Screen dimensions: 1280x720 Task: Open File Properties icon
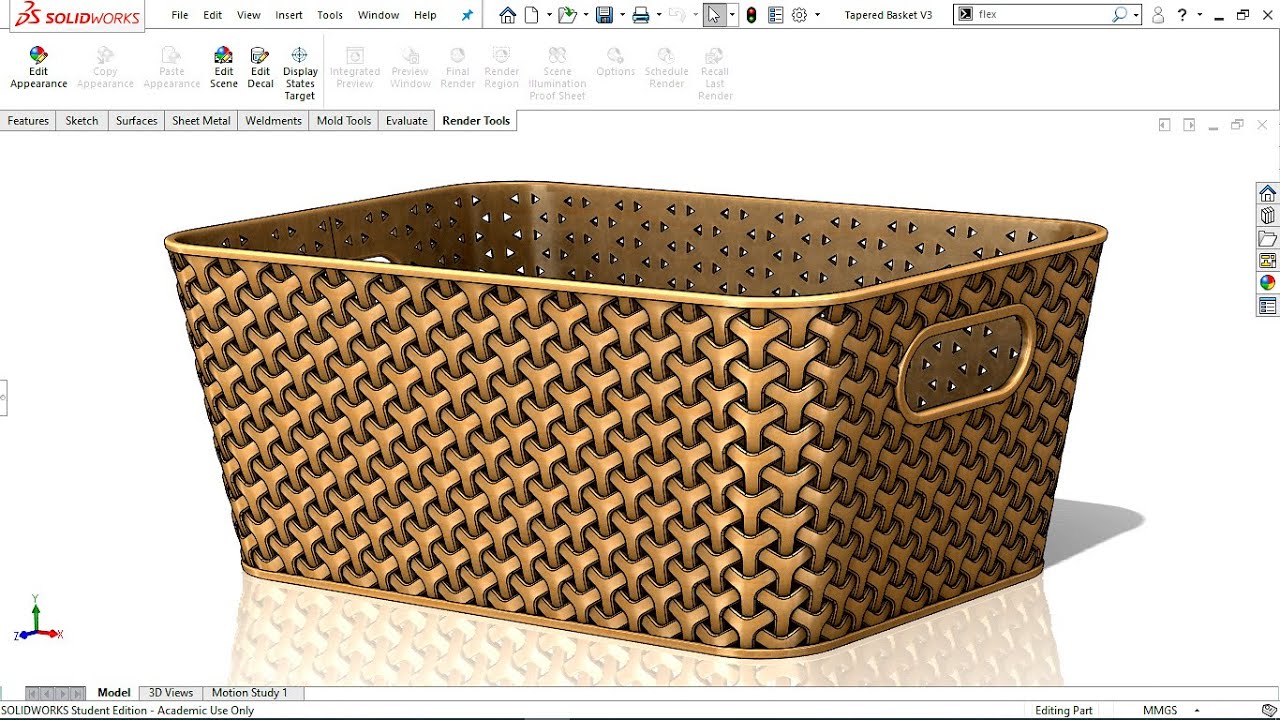click(775, 15)
